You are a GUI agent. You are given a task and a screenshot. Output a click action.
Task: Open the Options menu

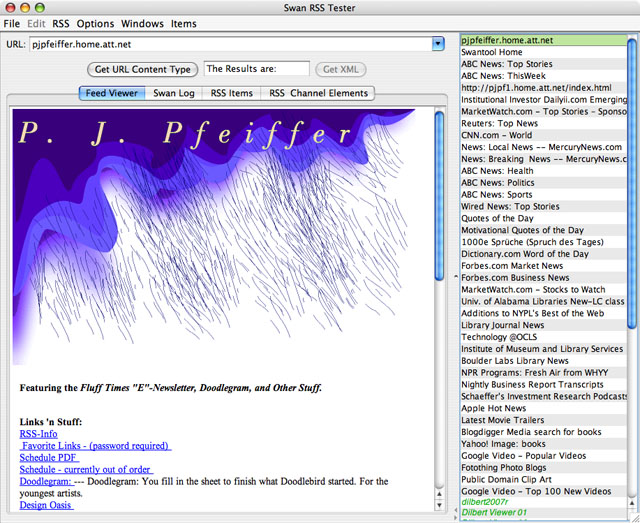click(95, 23)
